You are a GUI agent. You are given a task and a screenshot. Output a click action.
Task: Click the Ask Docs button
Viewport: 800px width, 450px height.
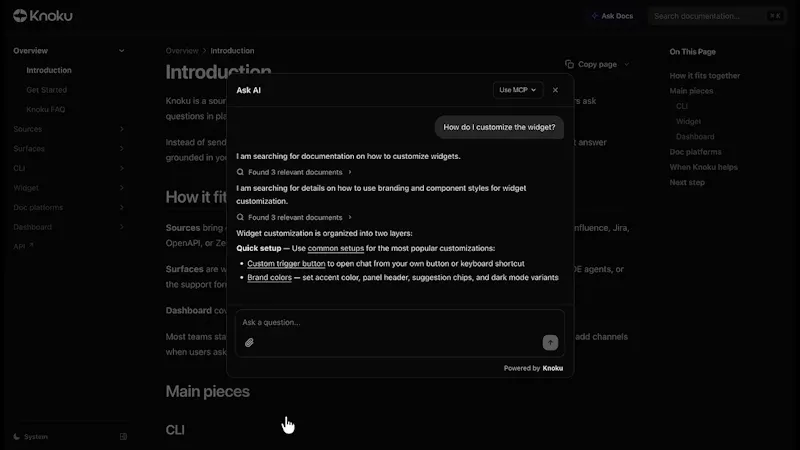click(612, 16)
